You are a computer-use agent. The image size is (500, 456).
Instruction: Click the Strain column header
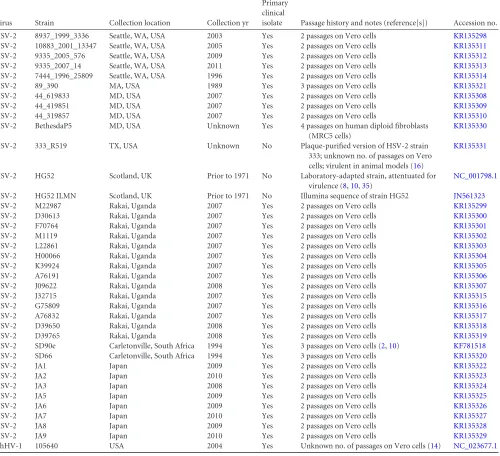tap(44, 23)
